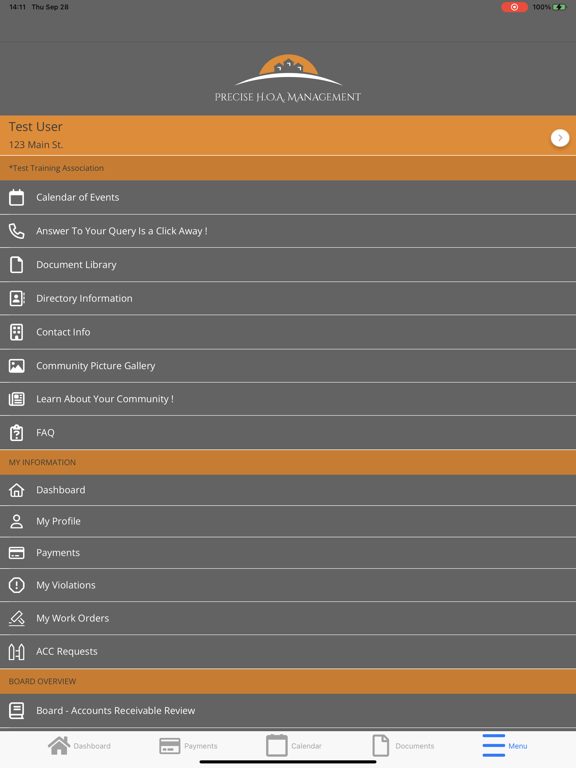
Task: Open Calendar of Events calendar icon
Action: pos(17,197)
